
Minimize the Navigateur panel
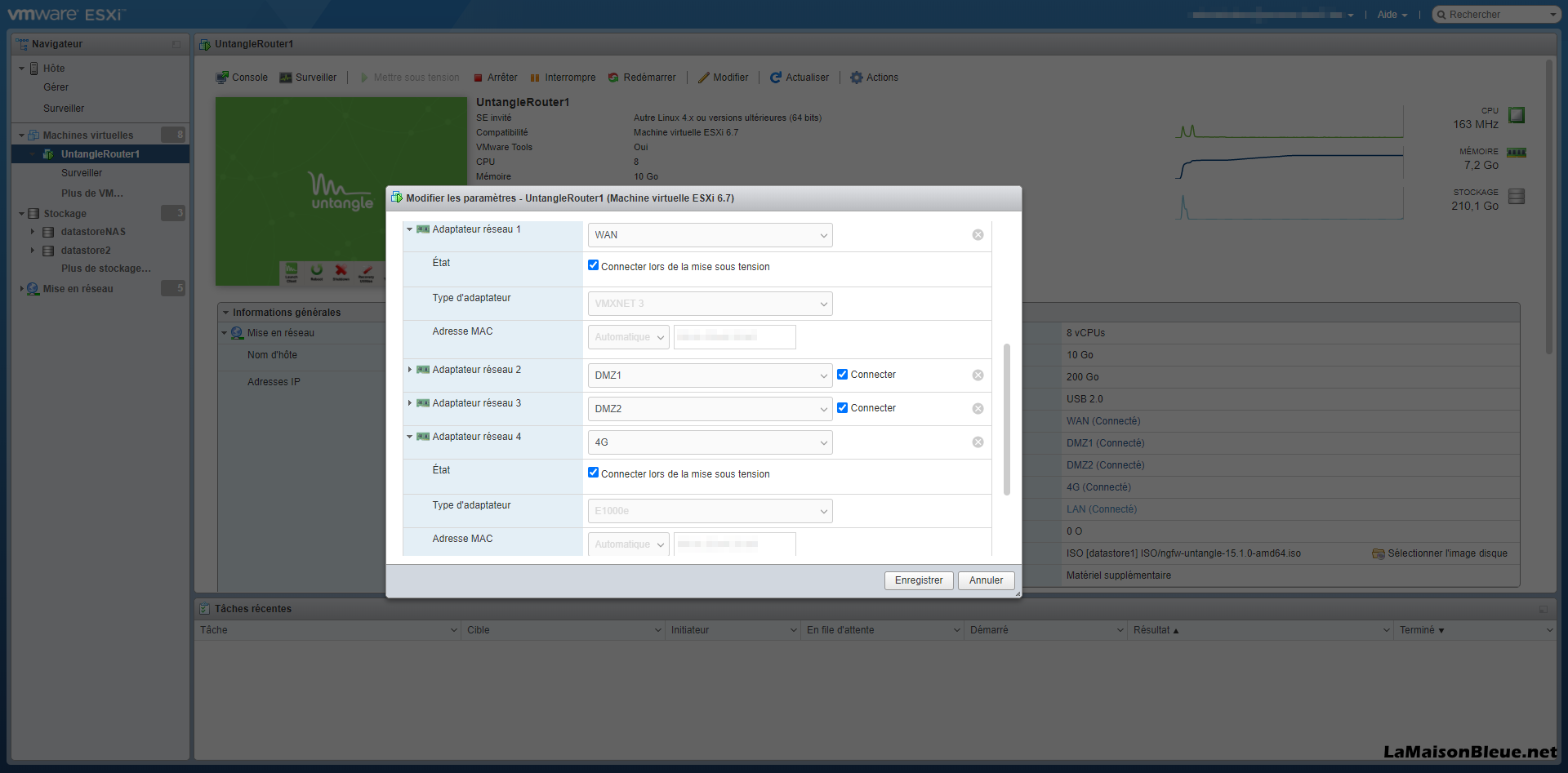point(176,44)
